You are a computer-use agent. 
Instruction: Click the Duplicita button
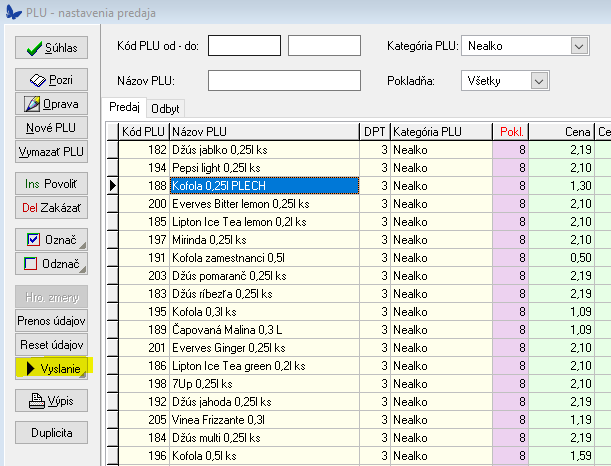click(51, 433)
